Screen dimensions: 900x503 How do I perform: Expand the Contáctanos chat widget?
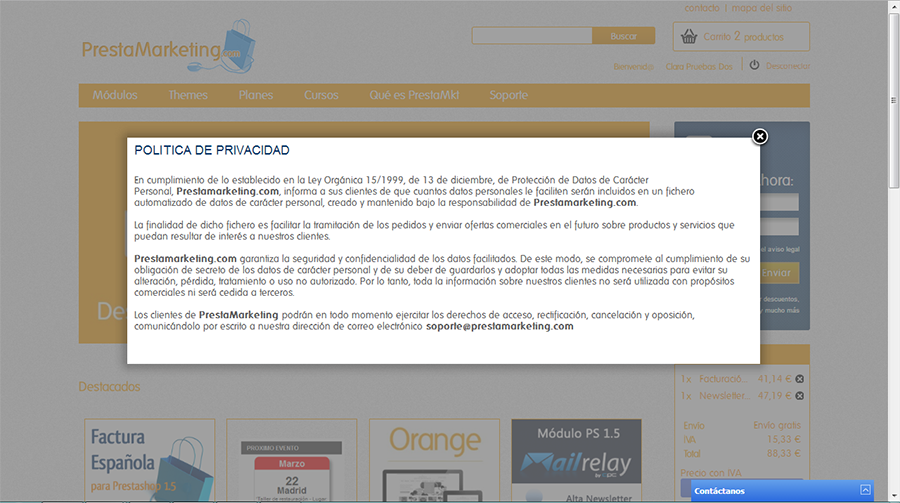(865, 490)
